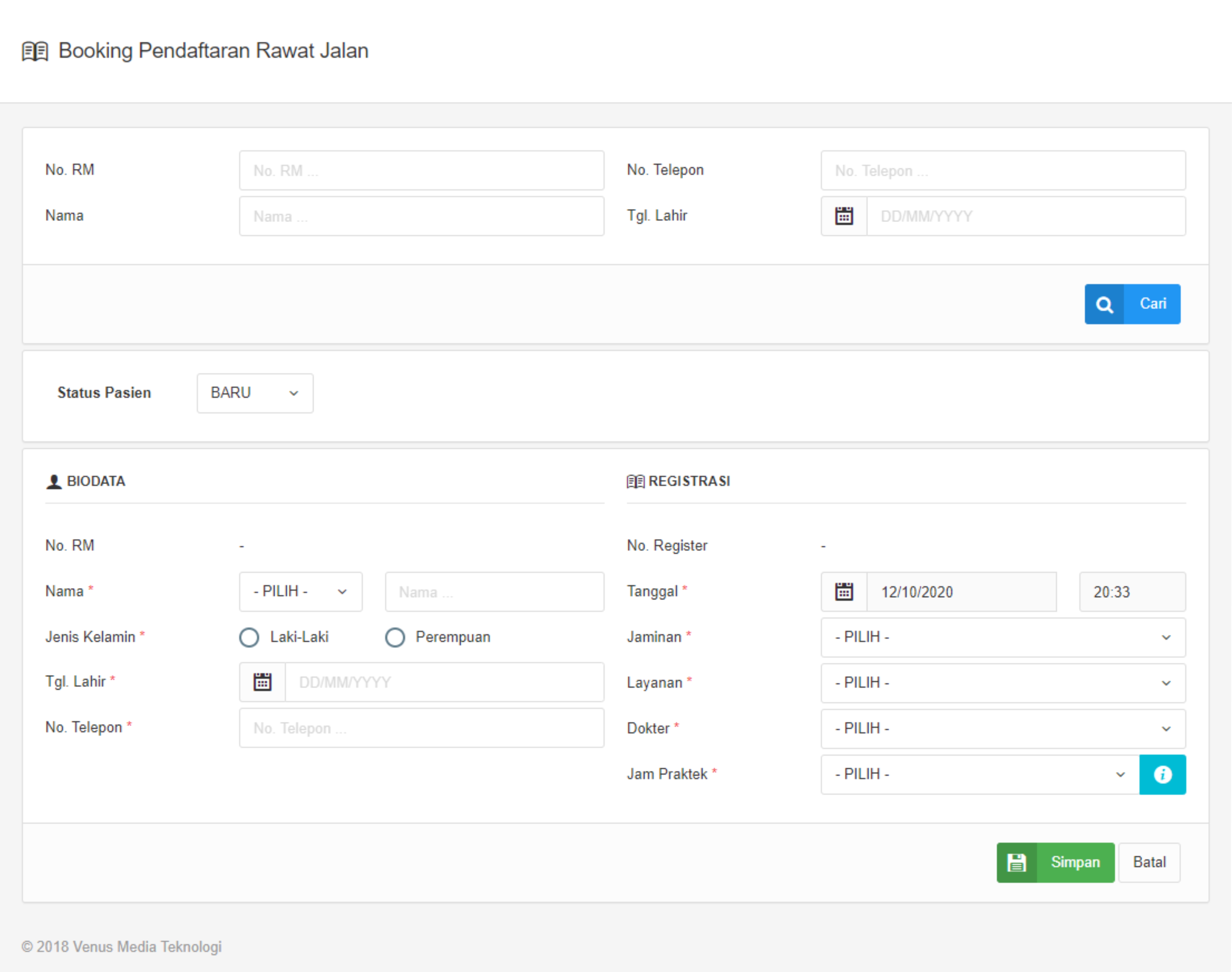Image resolution: width=1232 pixels, height=972 pixels.
Task: Open the Tanggal registration calendar icon
Action: tap(843, 592)
